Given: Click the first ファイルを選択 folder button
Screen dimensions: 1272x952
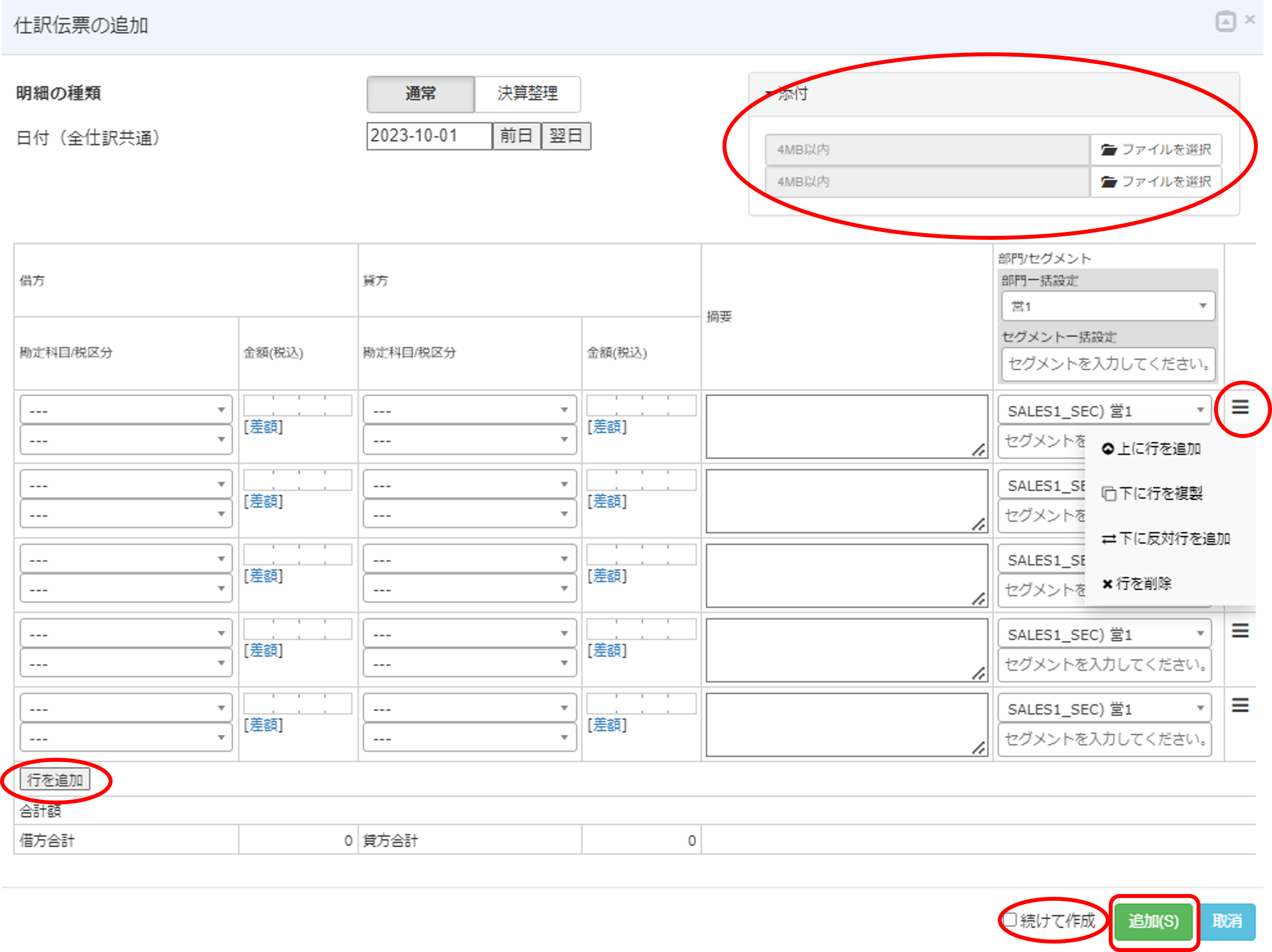Looking at the screenshot, I should pyautogui.click(x=1156, y=149).
